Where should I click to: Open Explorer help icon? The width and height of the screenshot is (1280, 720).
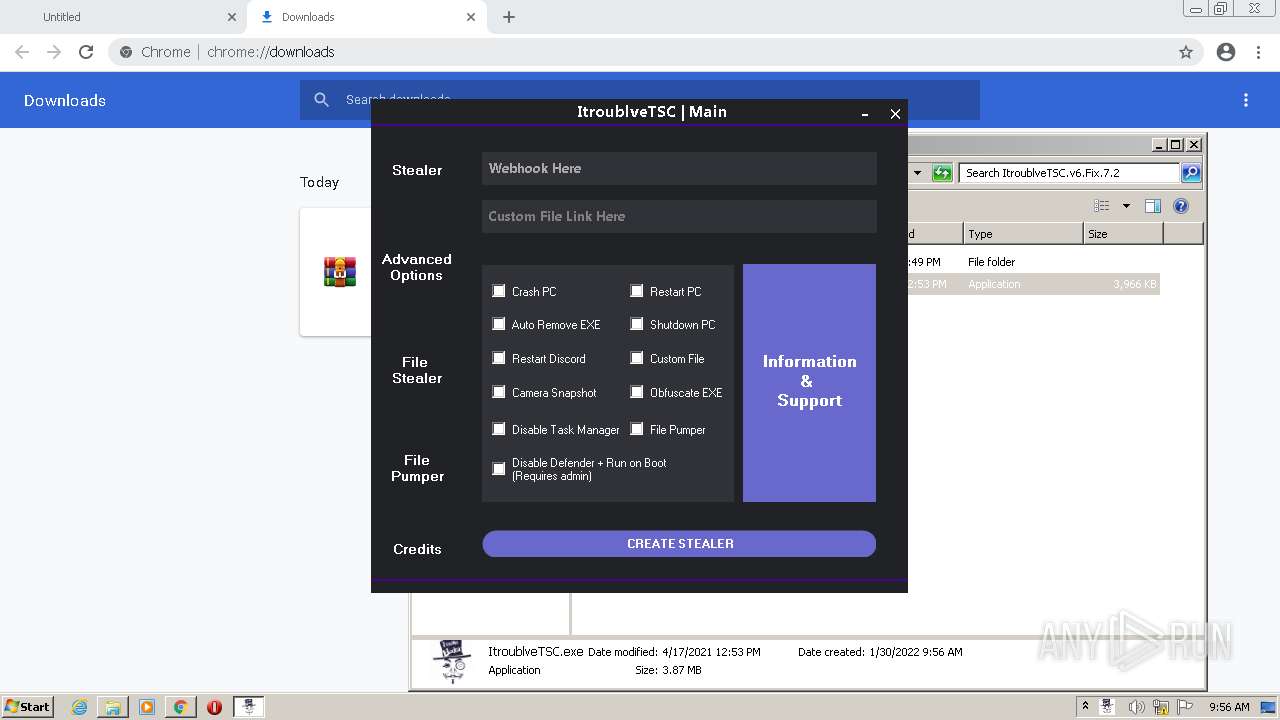(x=1181, y=206)
